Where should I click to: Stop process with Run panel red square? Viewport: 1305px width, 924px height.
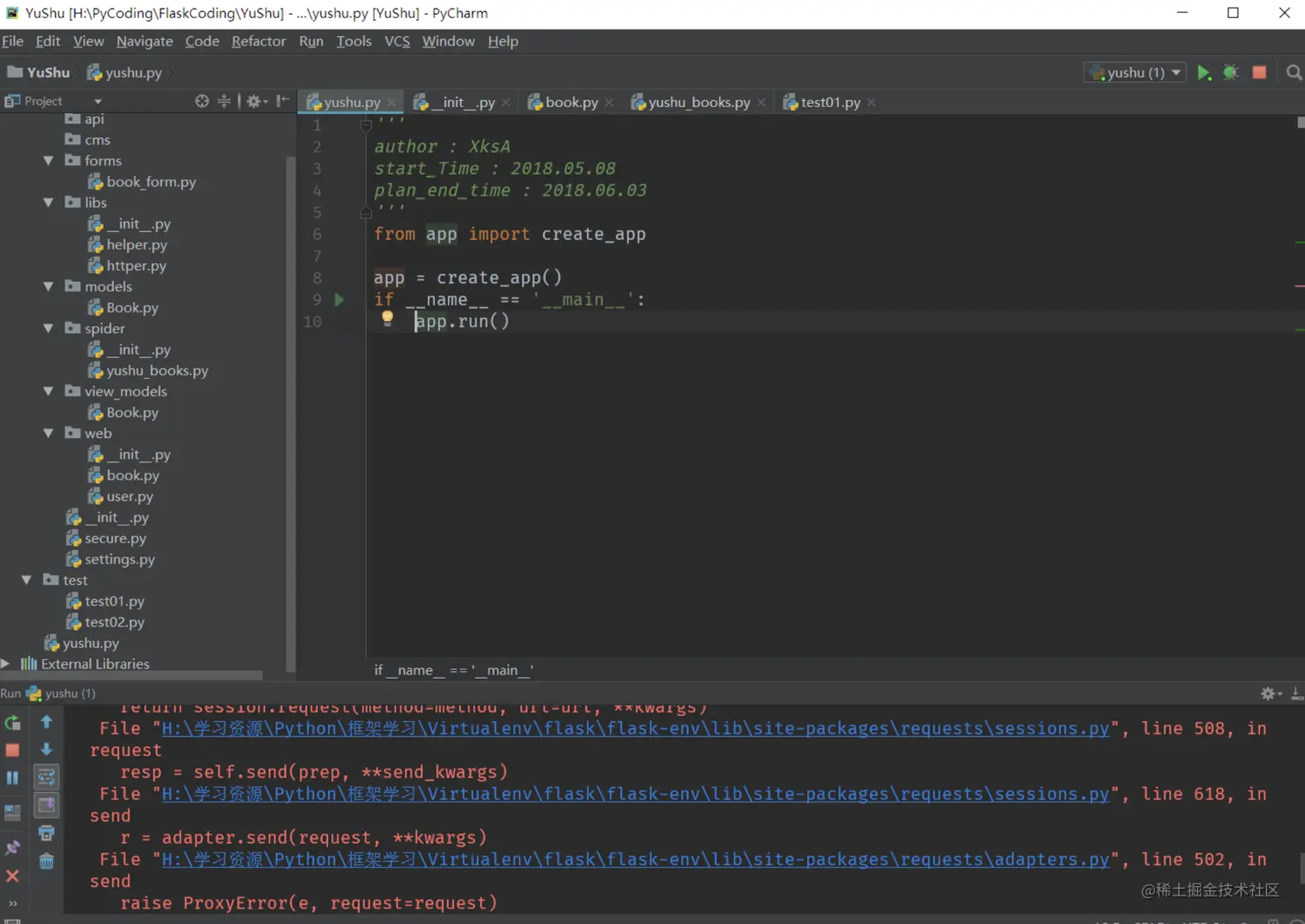click(x=12, y=750)
